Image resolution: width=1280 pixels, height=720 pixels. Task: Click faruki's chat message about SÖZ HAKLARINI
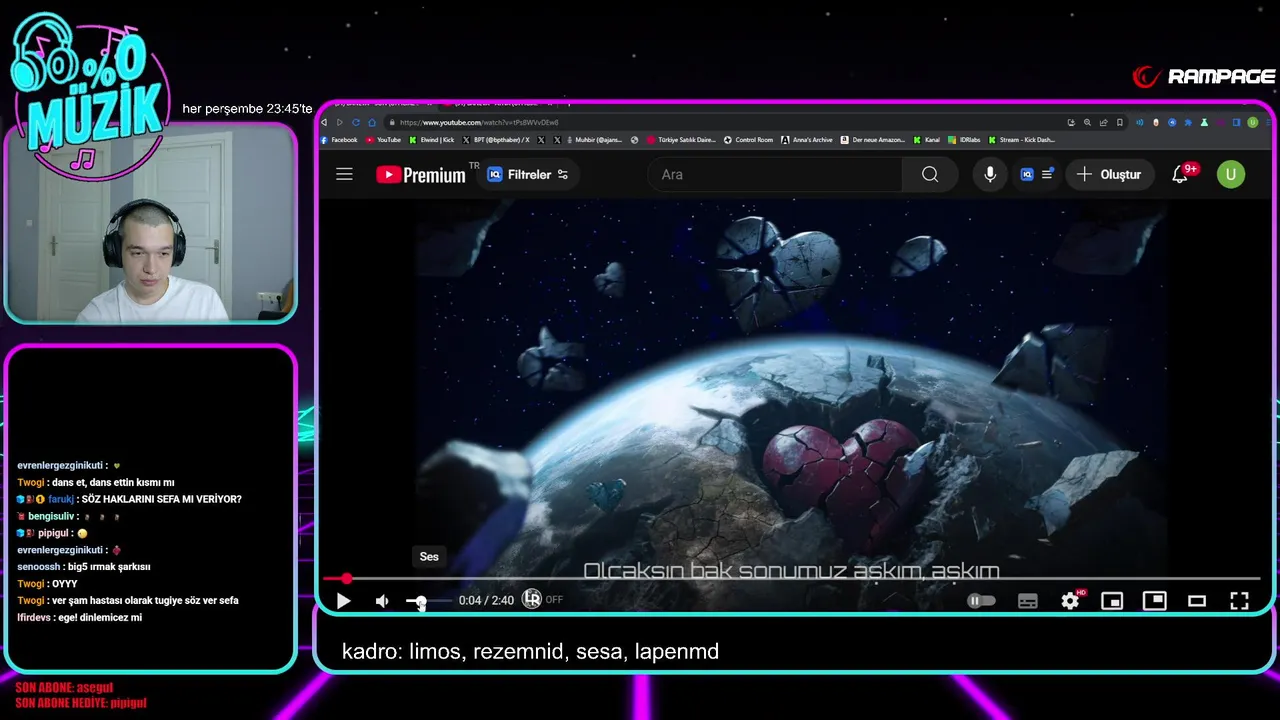pyautogui.click(x=129, y=499)
